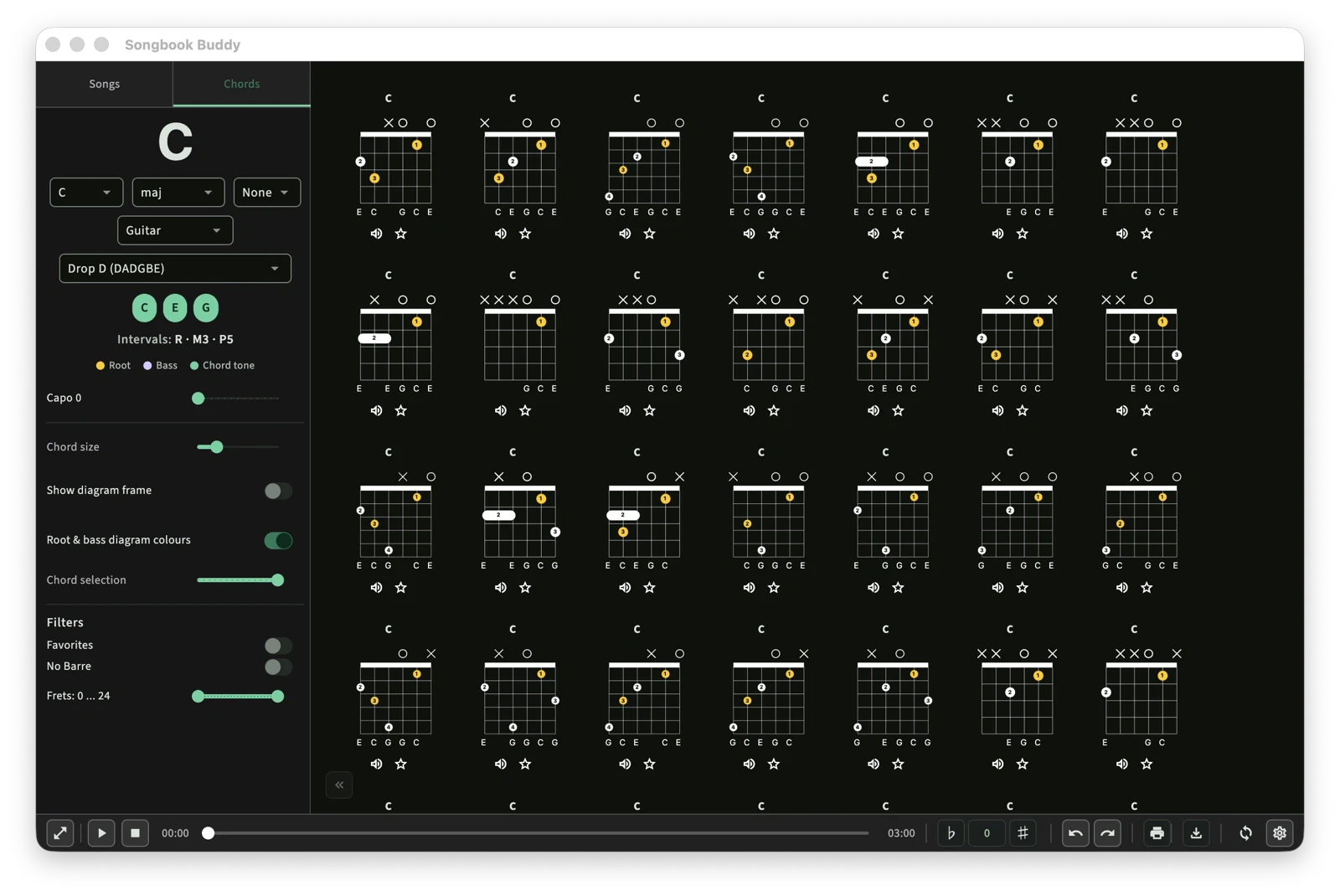Click the Redo arrow icon
Viewport: 1340px width, 896px height.
[1107, 833]
